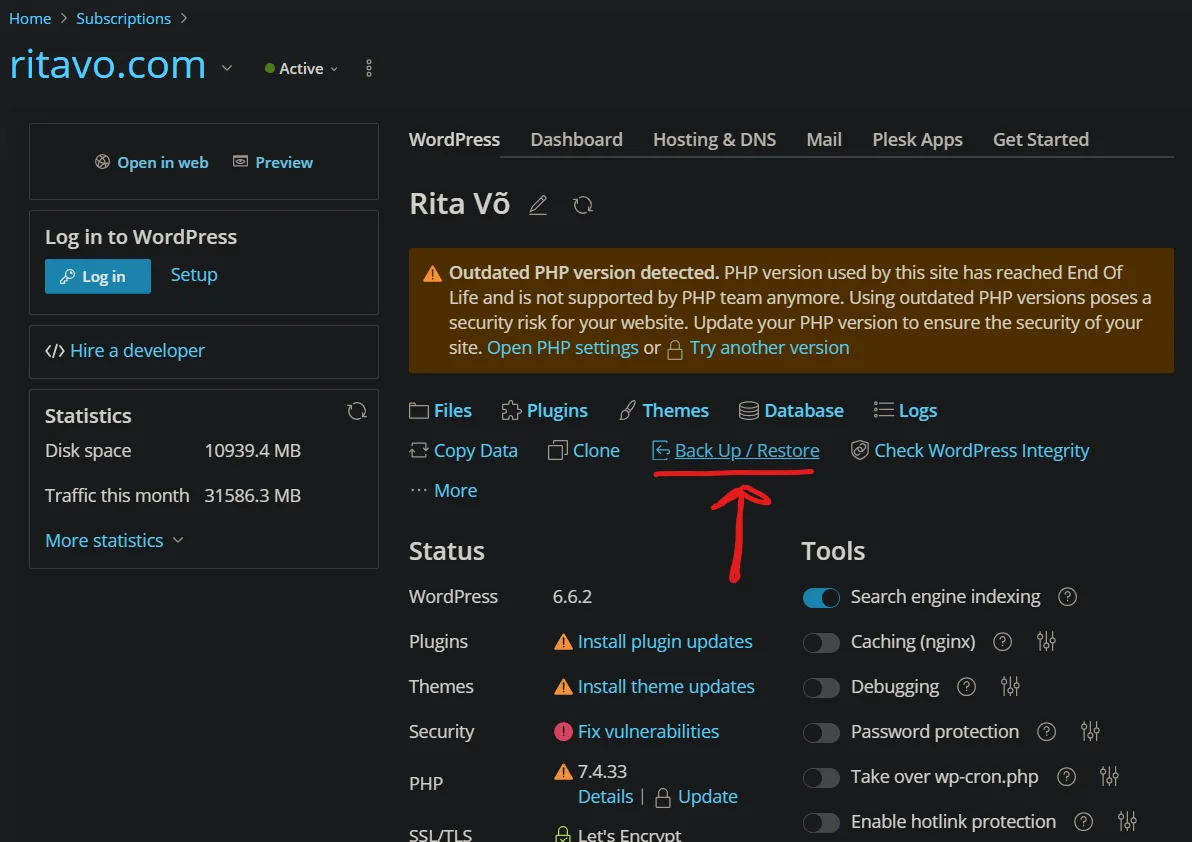Viewport: 1192px width, 842px height.
Task: Click Try another version link
Action: (x=769, y=348)
